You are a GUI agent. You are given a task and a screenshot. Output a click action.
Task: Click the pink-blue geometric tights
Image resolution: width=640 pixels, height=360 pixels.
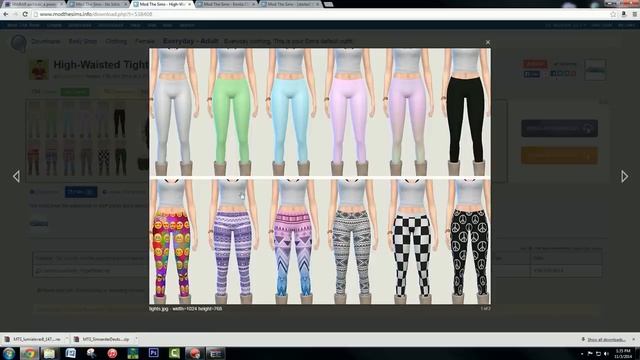coord(293,253)
